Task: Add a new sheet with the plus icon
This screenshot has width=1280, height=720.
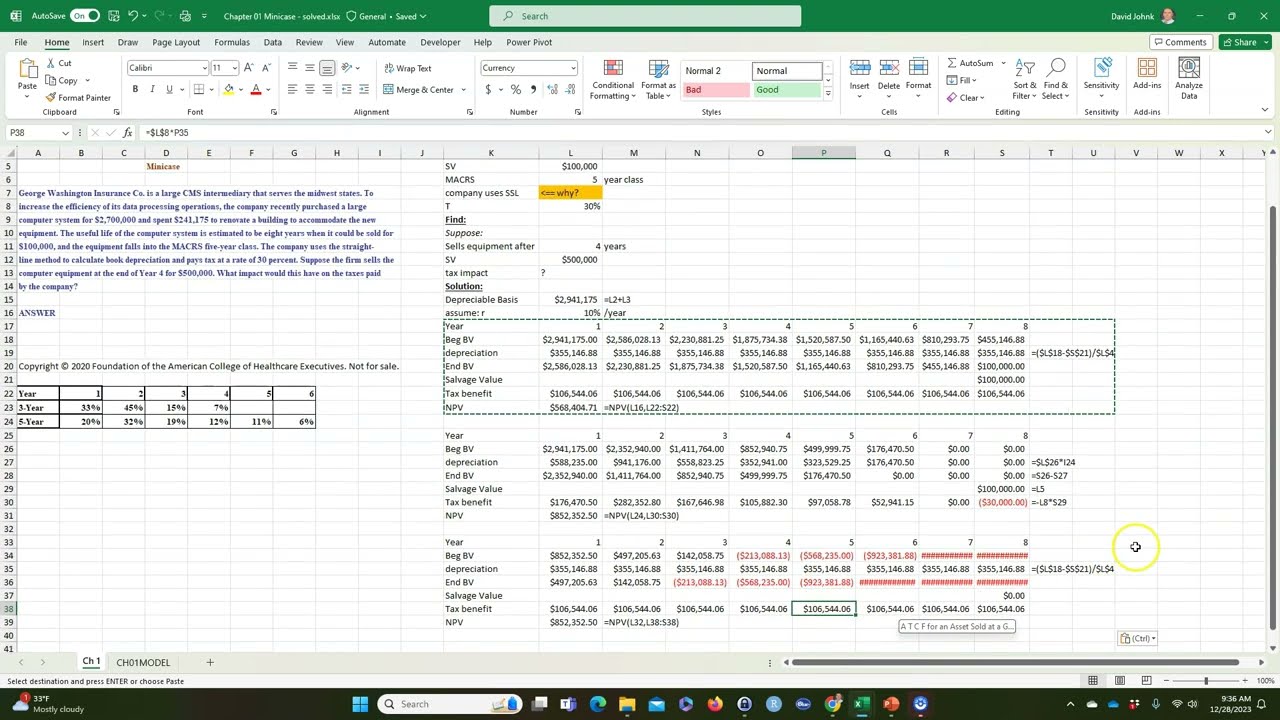Action: [210, 662]
